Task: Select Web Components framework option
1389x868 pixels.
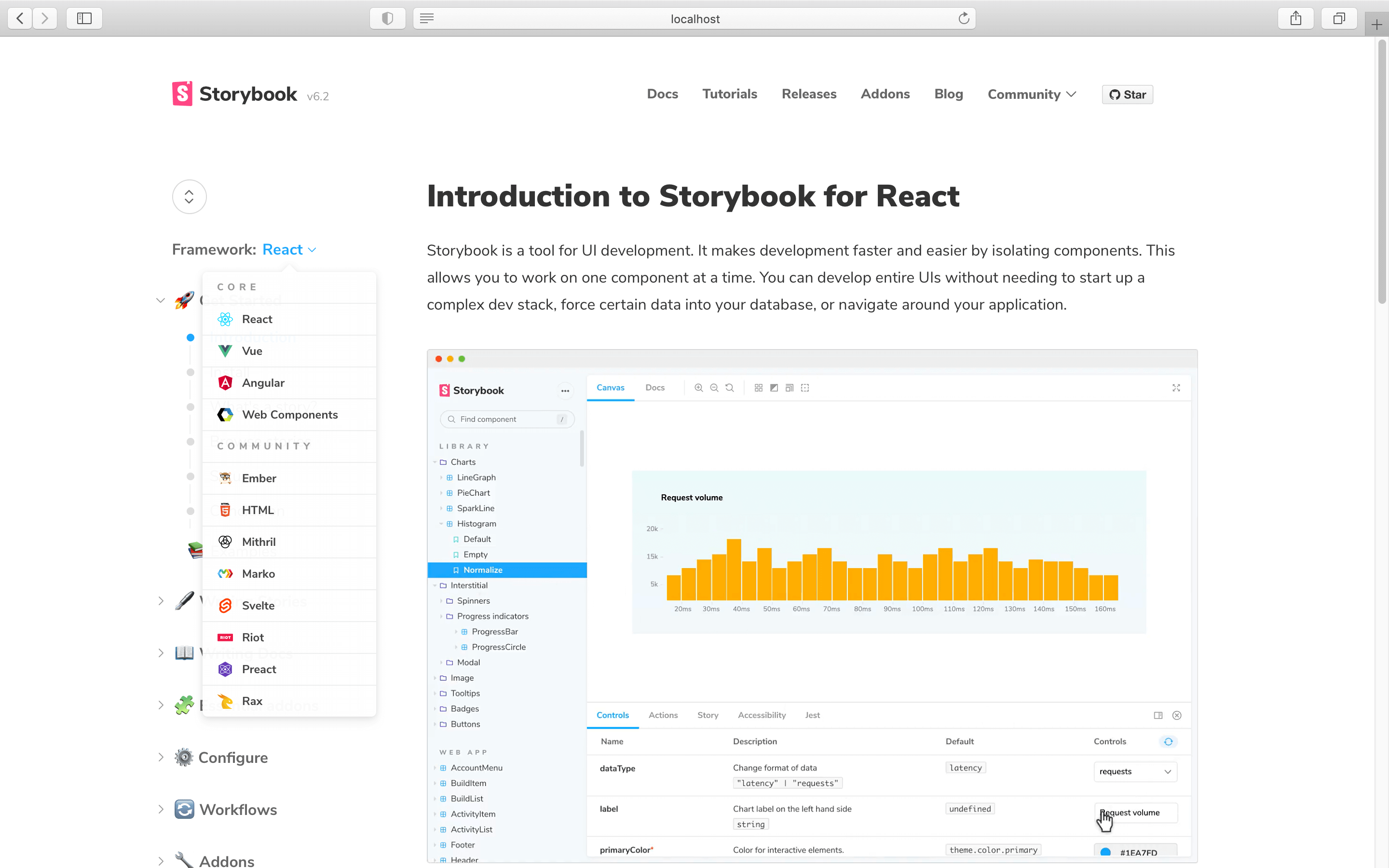Action: pos(289,415)
